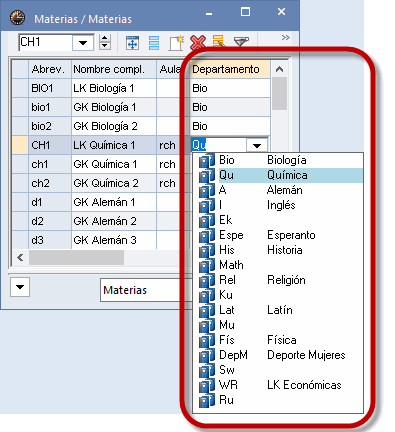Select DepM Deporte Mujeres department
The image size is (395, 432).
[x=278, y=355]
